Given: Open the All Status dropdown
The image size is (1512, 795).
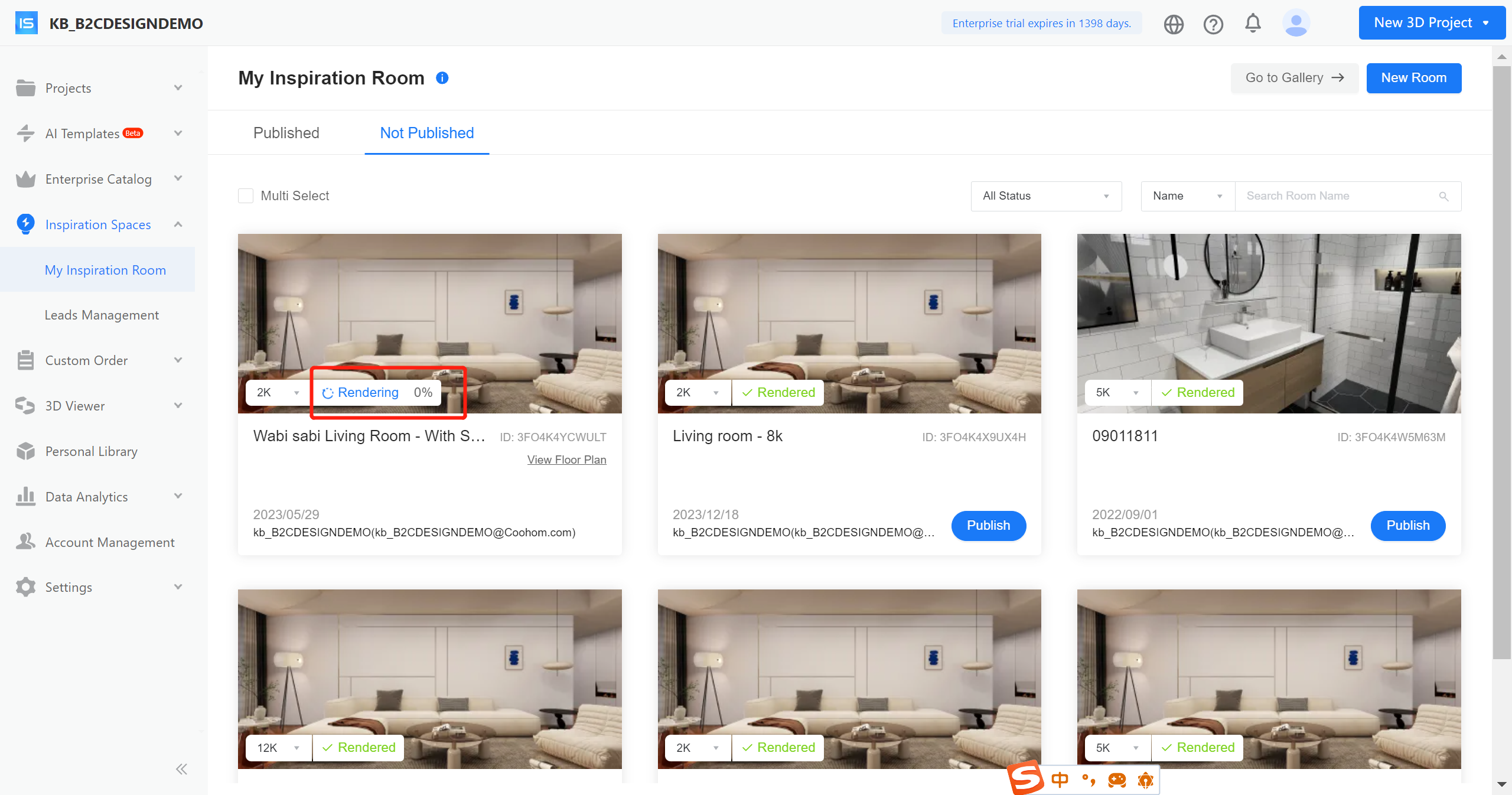Looking at the screenshot, I should 1045,196.
